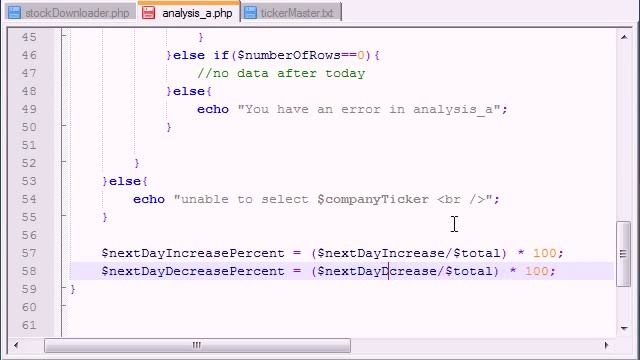Click the fold end marker on line 45
Image resolution: width=640 pixels, height=360 pixels.
[x=64, y=36]
